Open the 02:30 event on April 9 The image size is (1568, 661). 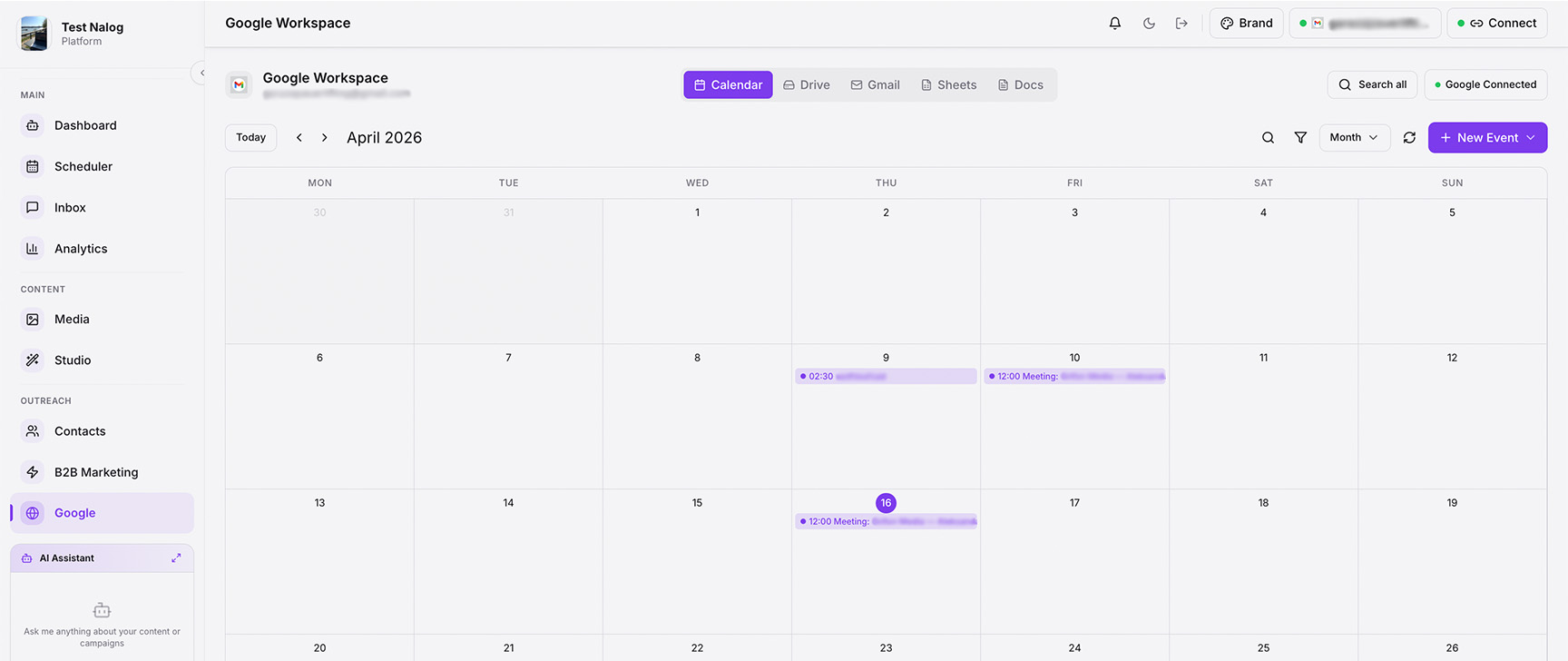(886, 376)
